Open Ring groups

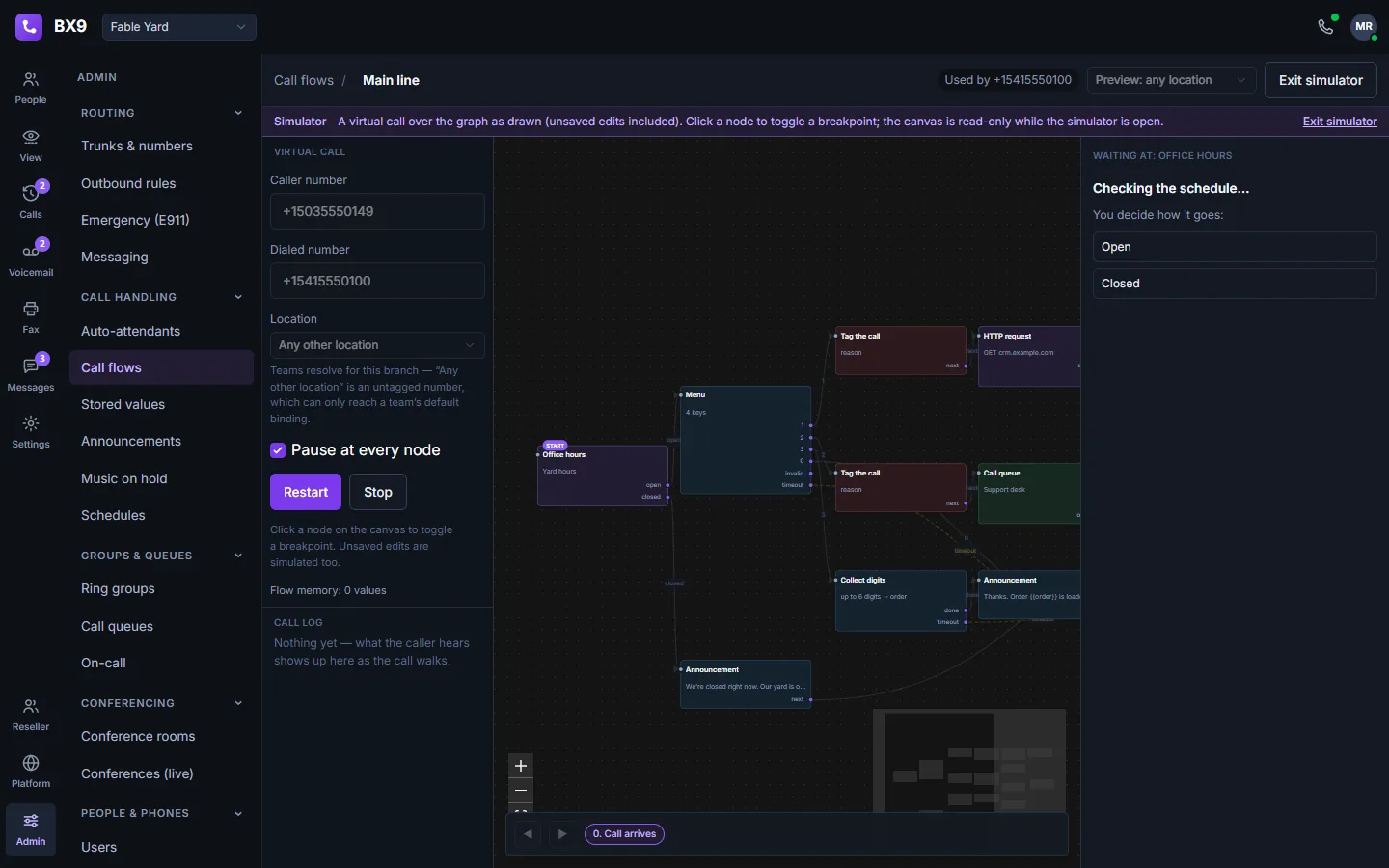coord(161,588)
